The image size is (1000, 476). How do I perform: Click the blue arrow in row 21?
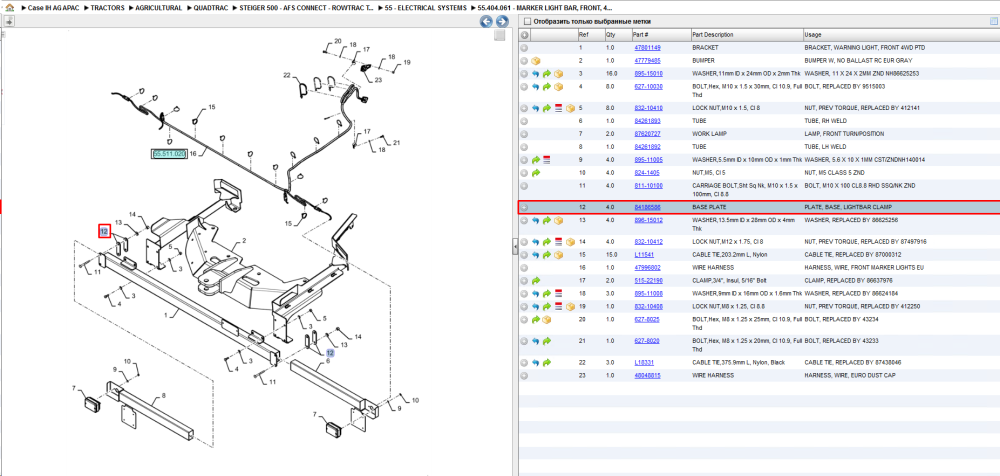coord(536,341)
